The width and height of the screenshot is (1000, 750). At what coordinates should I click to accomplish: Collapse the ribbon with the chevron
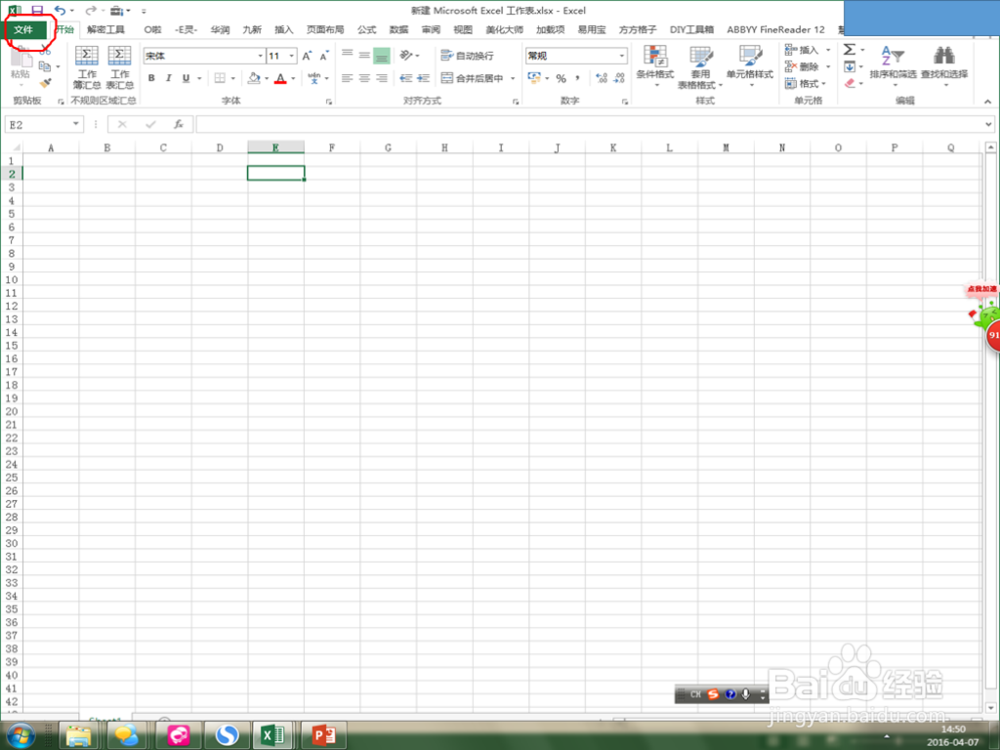(987, 101)
